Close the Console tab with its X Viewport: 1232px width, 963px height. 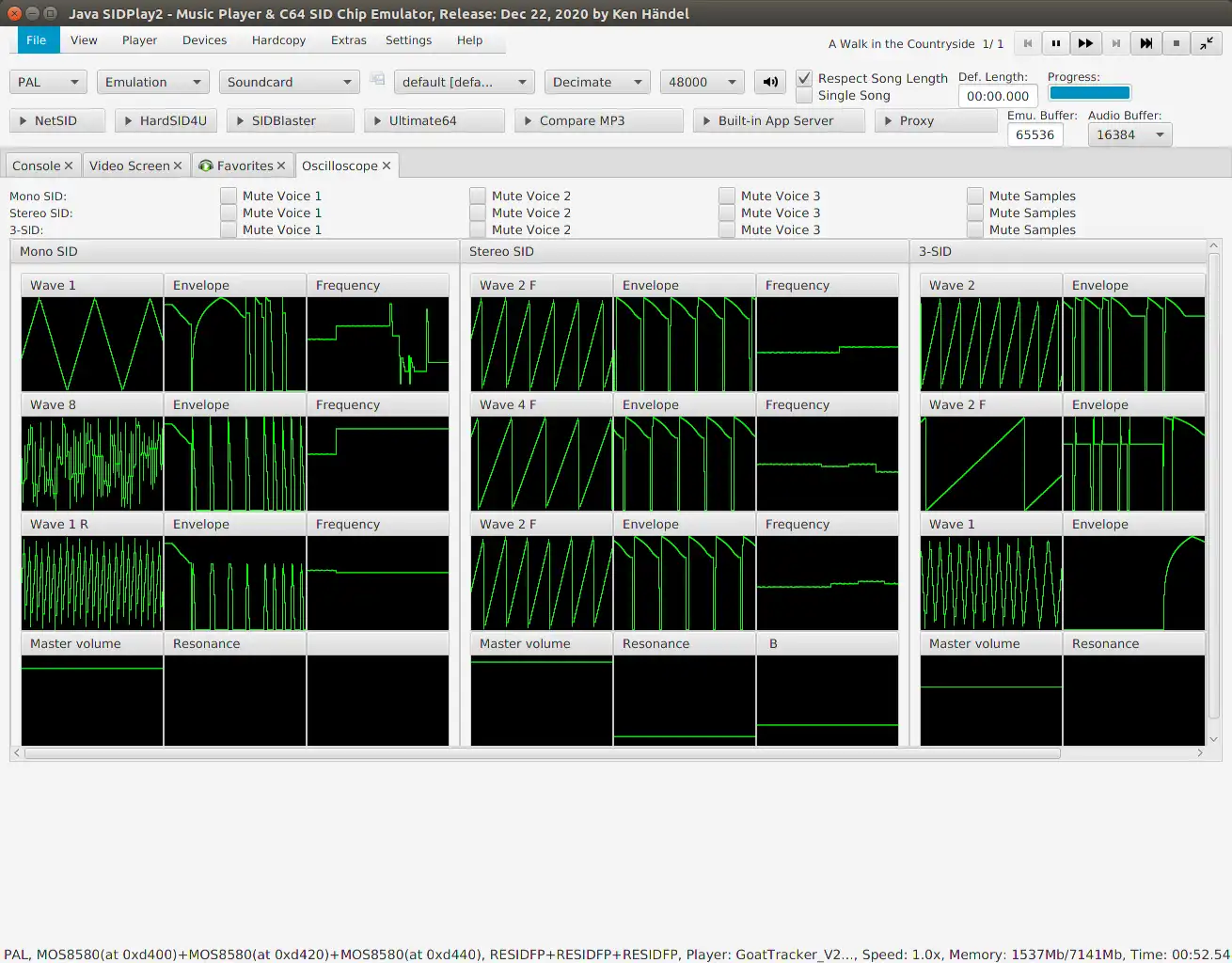click(x=69, y=166)
